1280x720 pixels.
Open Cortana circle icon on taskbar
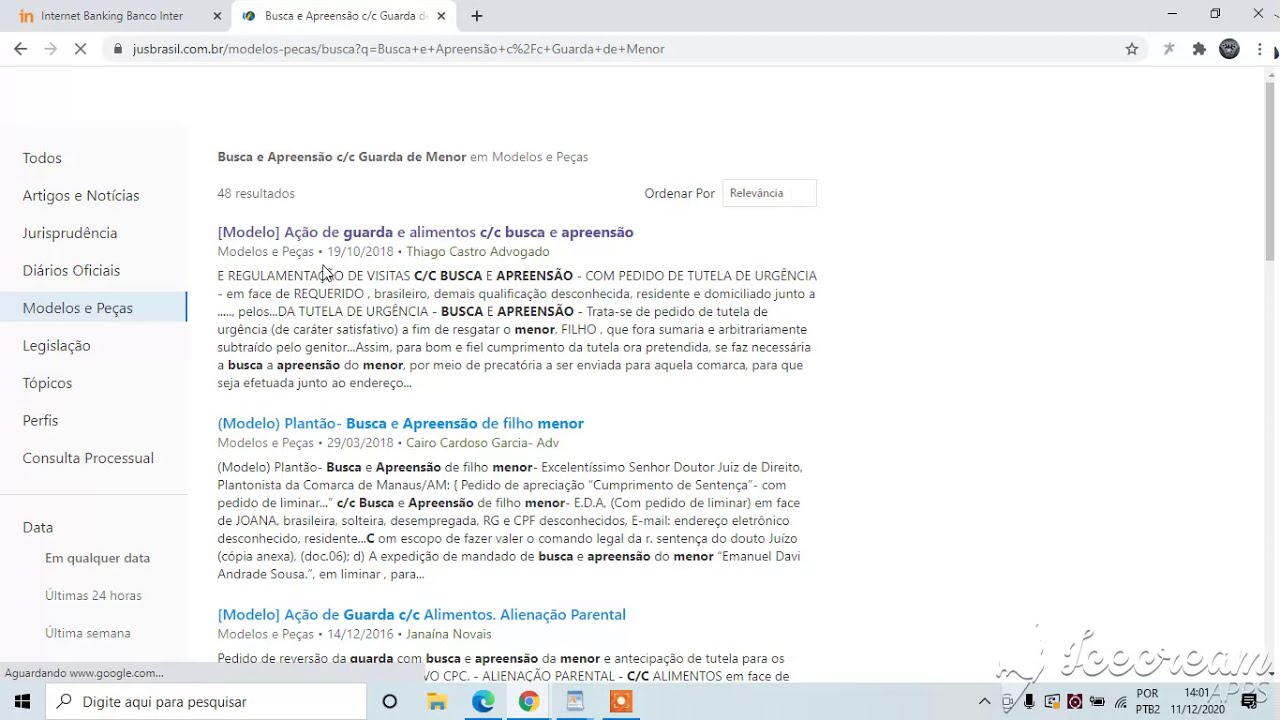(x=390, y=701)
